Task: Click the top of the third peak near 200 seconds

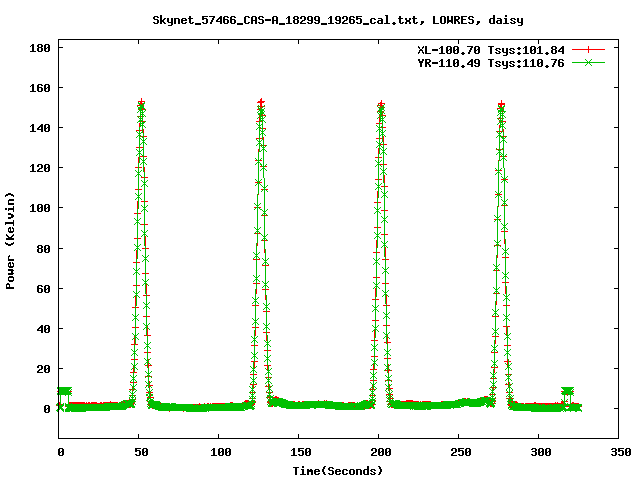Action: [381, 104]
